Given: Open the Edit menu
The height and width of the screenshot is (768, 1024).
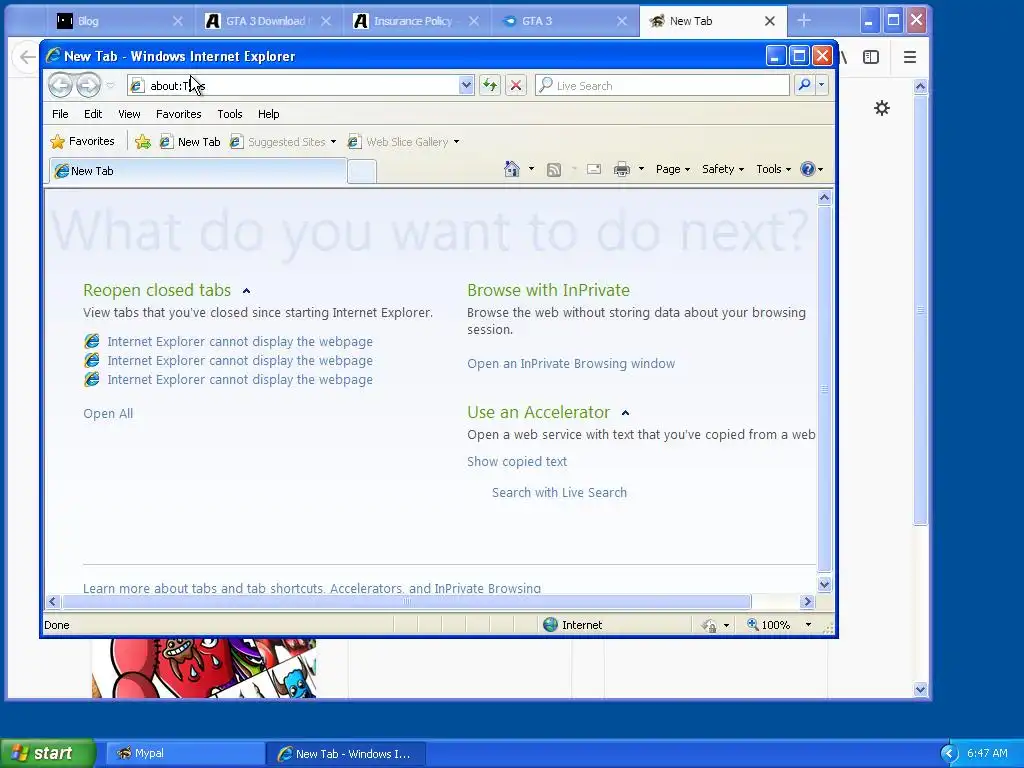Looking at the screenshot, I should pos(93,114).
